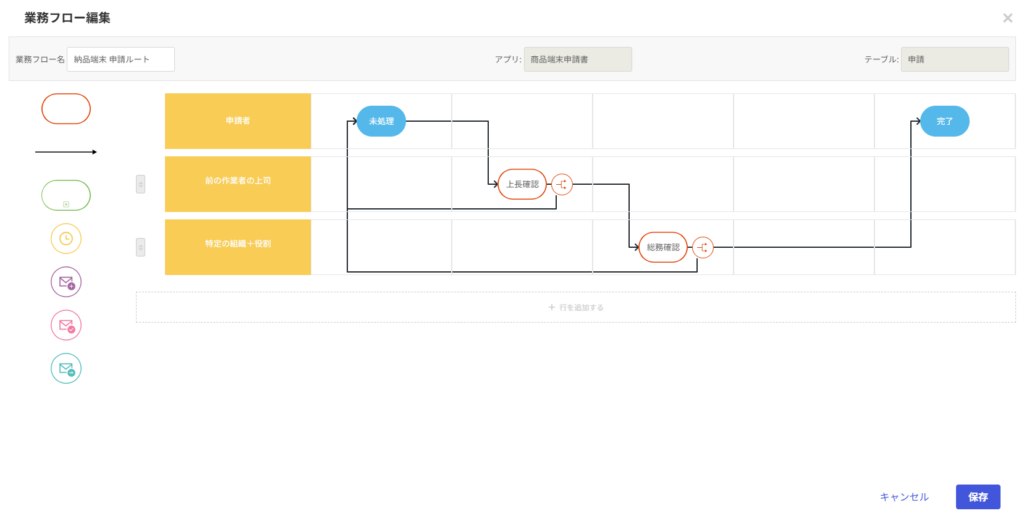Screen dimensions: 1024x521
Task: Click 行を追加する to add a row
Action: (x=576, y=307)
